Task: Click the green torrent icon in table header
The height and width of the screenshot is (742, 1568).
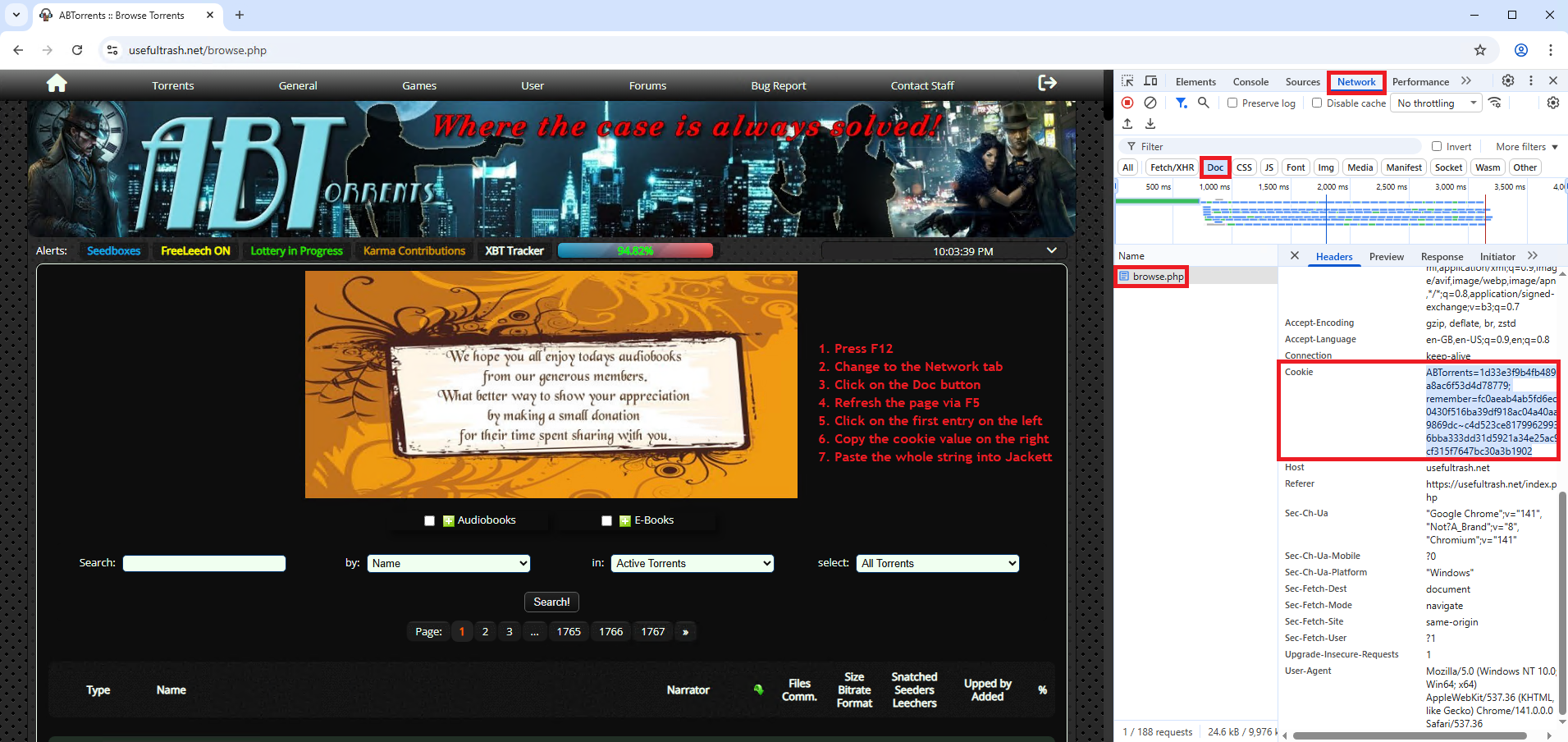Action: [758, 689]
